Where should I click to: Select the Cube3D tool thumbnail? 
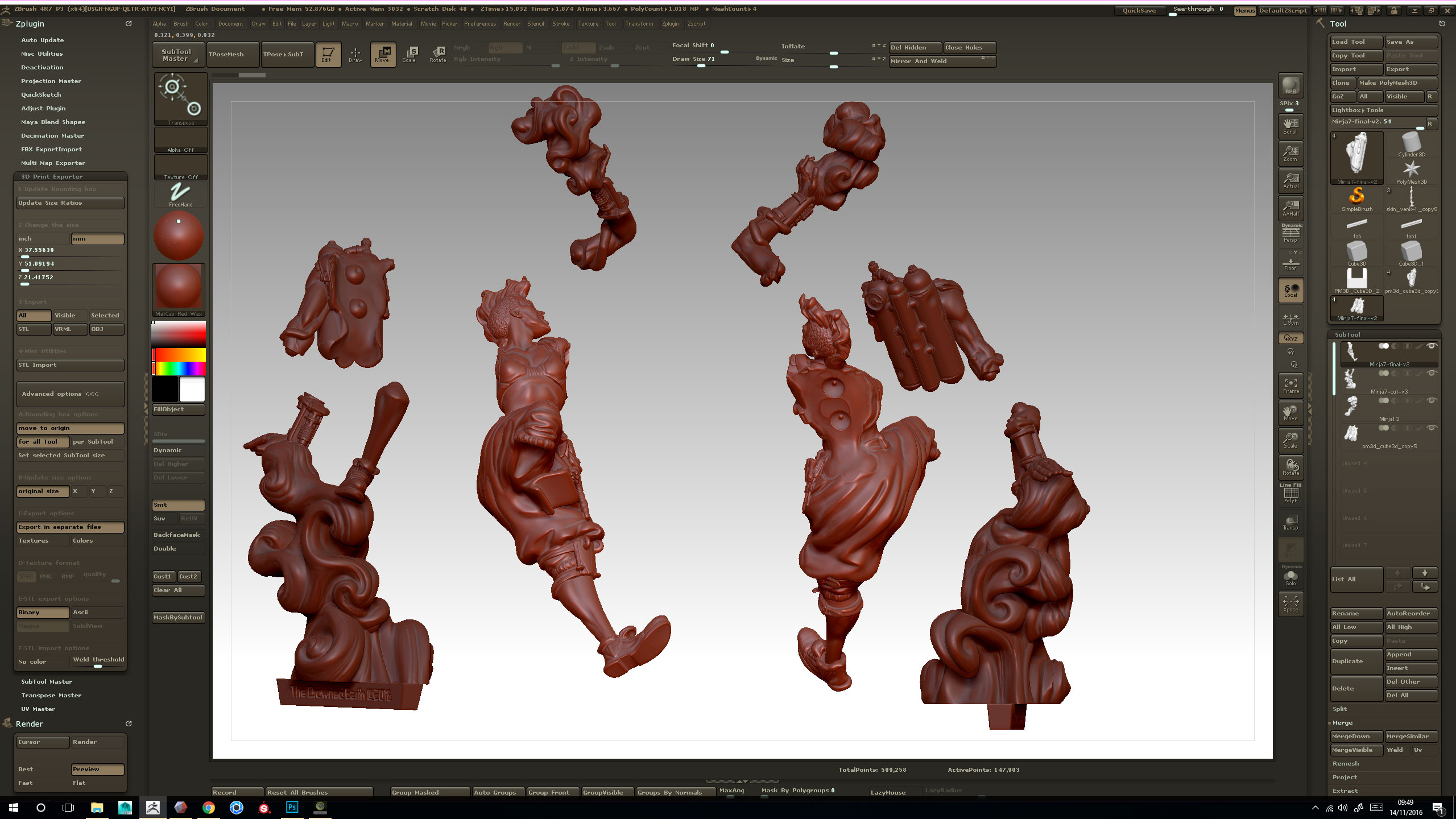tap(1357, 253)
